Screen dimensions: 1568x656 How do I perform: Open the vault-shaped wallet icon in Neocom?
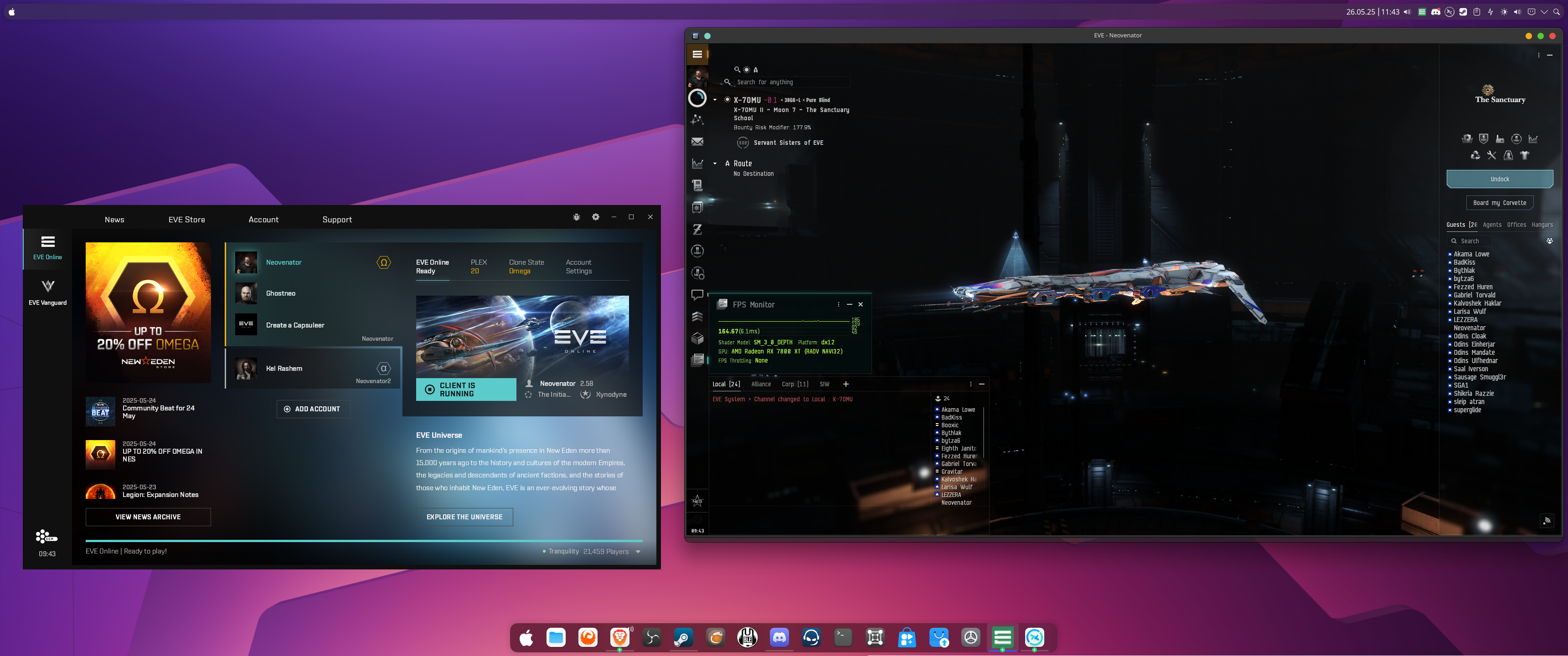(697, 207)
